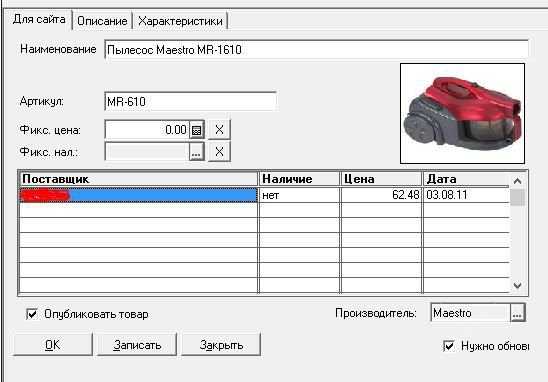Viewport: 548px width, 382px height.
Task: Save with Записать button
Action: [x=137, y=345]
